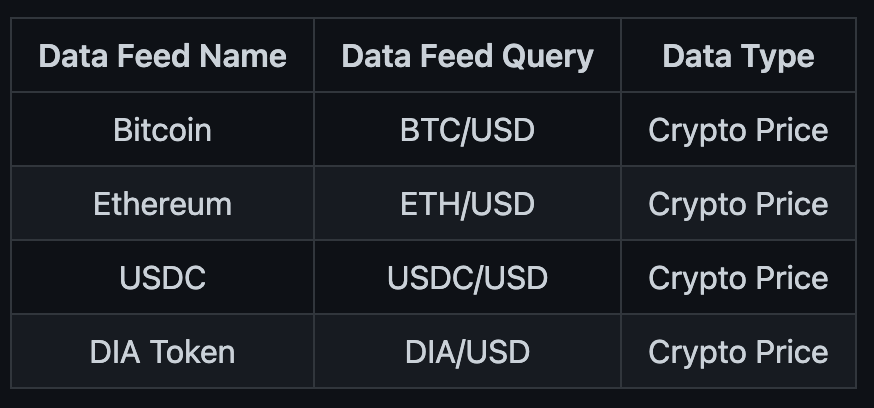
Task: Click the USDC/USD query cell
Action: point(467,277)
